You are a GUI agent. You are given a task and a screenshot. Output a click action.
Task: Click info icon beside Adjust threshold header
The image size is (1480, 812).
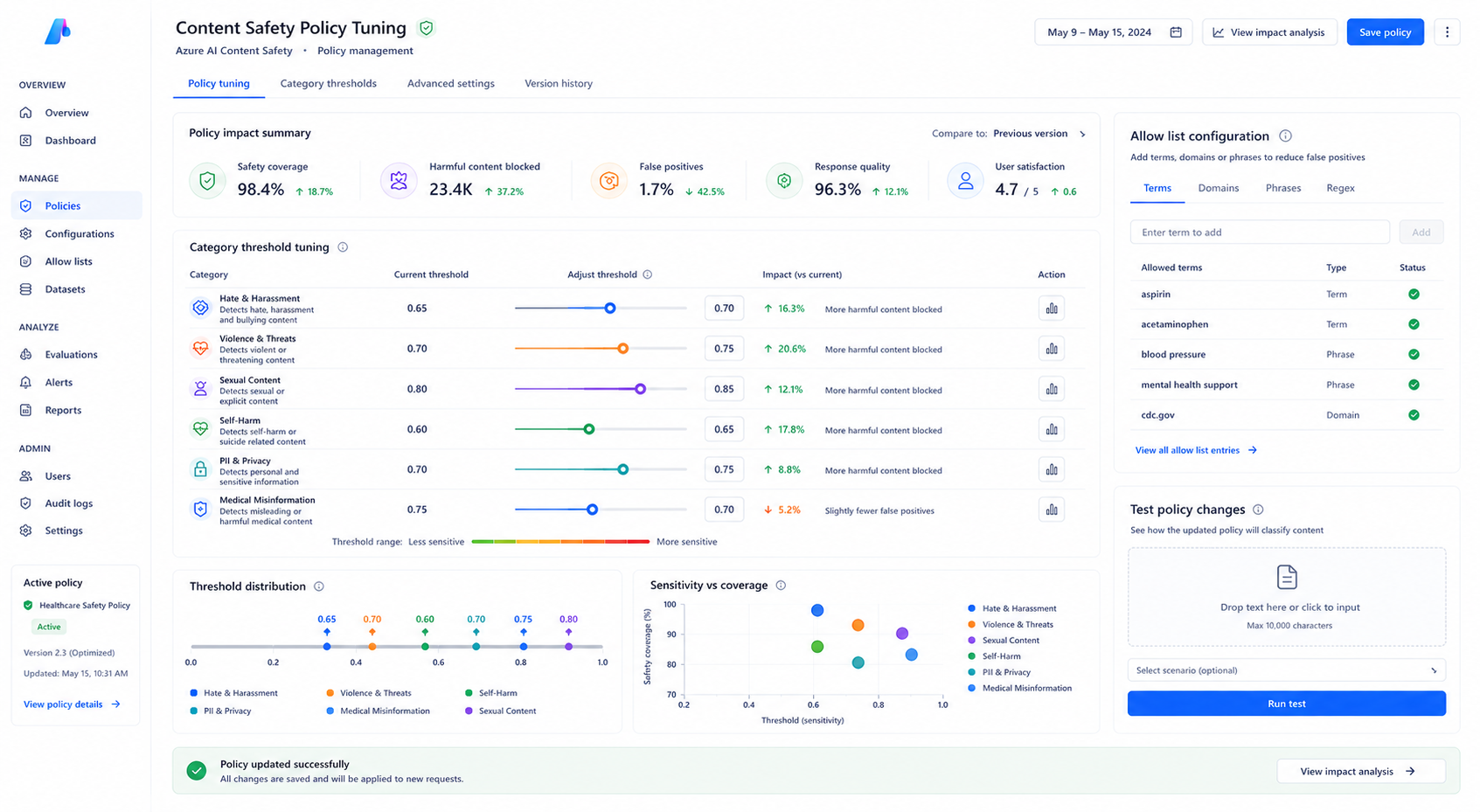648,274
